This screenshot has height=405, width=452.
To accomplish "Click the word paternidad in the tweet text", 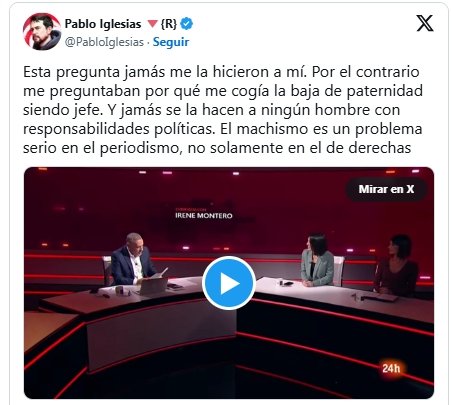I will point(385,91).
